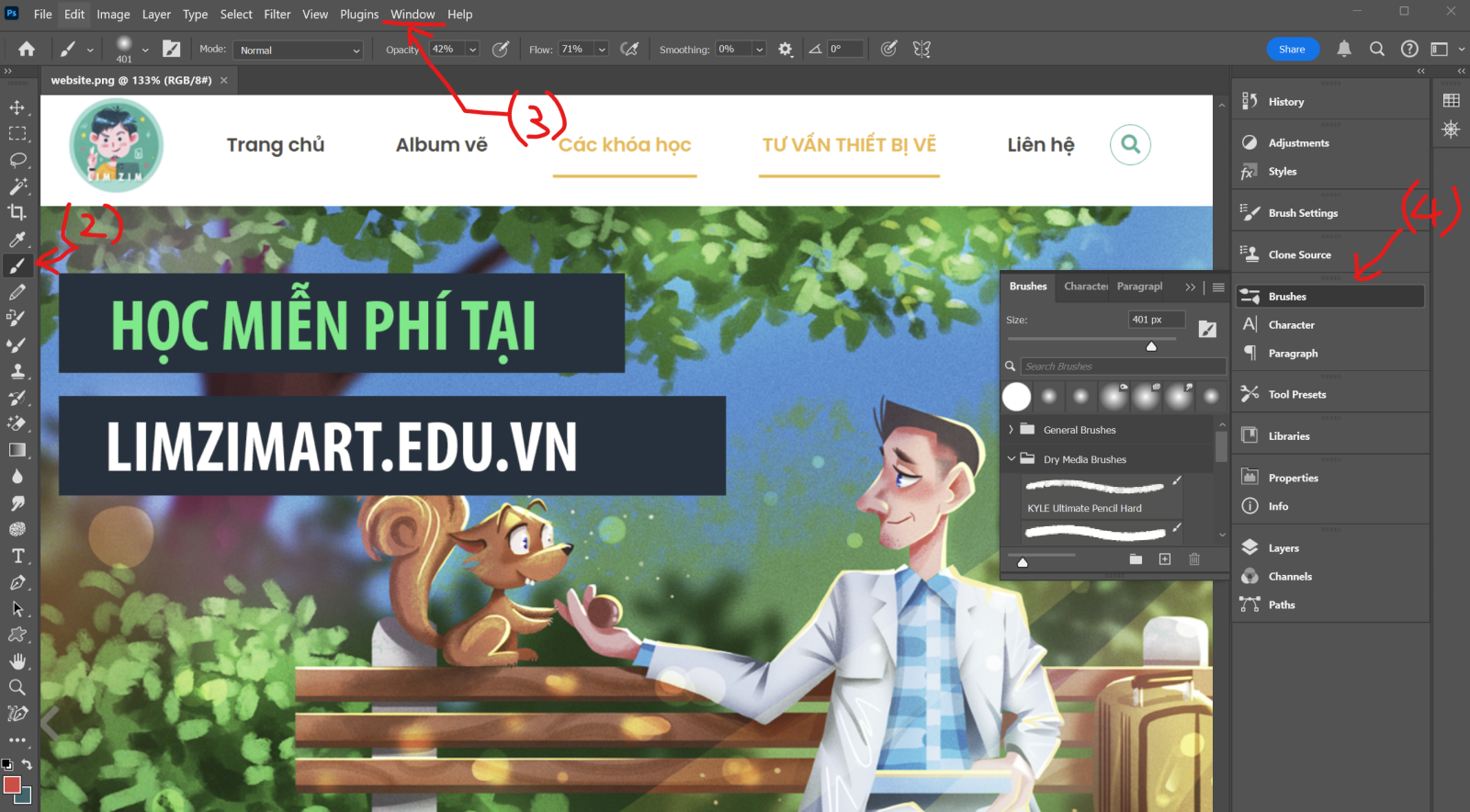Open the Opacity slider dropdown arrow
This screenshot has height=812, width=1470.
(x=472, y=50)
